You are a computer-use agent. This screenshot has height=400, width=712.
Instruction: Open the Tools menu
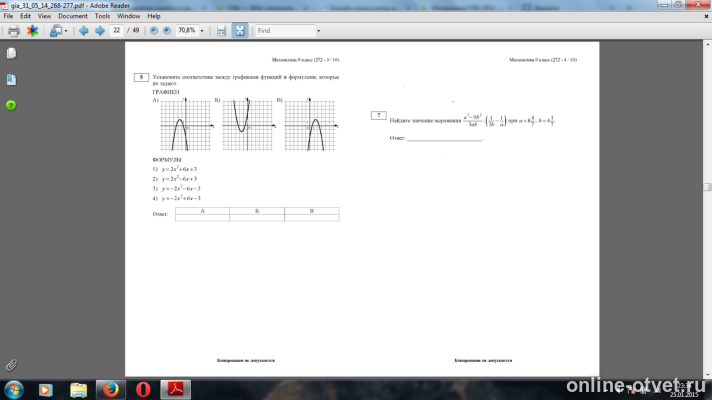102,16
